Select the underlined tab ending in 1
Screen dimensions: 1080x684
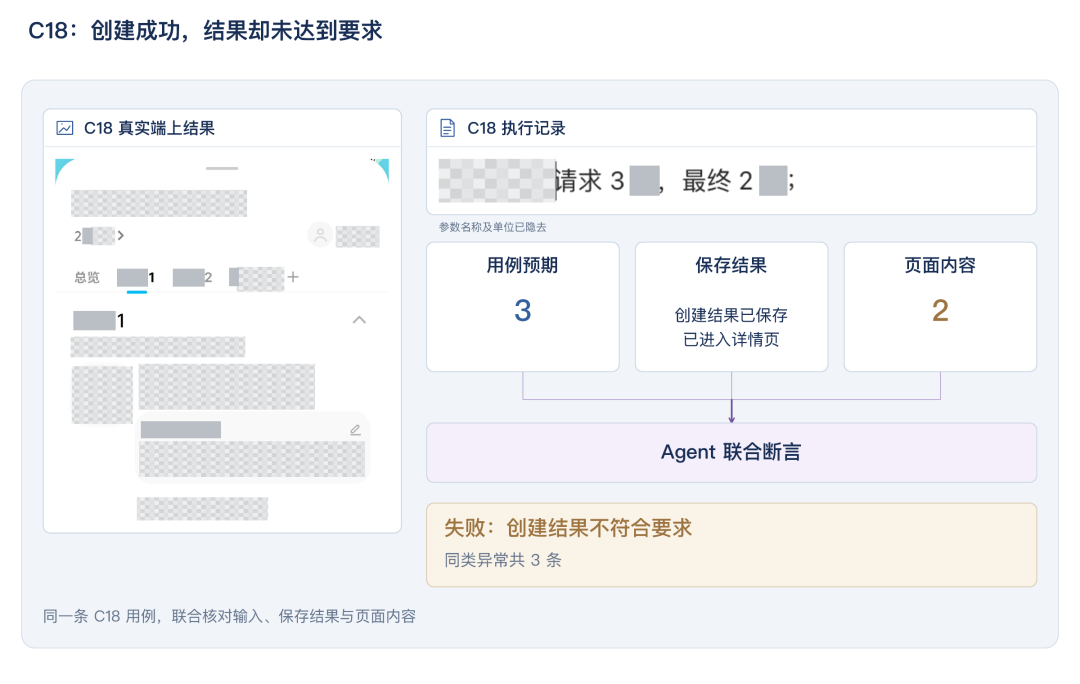(136, 278)
